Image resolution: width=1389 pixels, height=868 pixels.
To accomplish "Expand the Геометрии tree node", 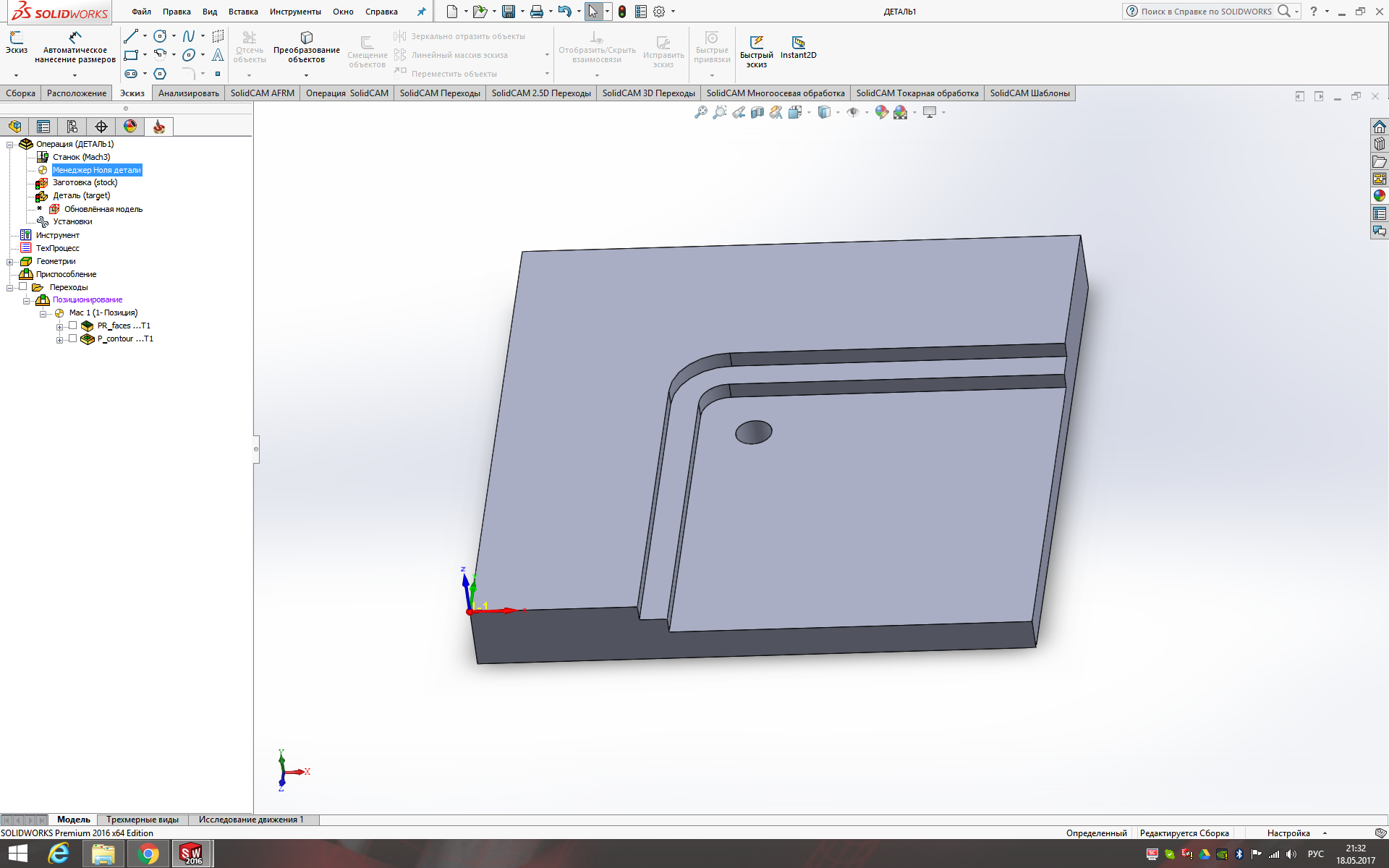I will click(x=10, y=262).
